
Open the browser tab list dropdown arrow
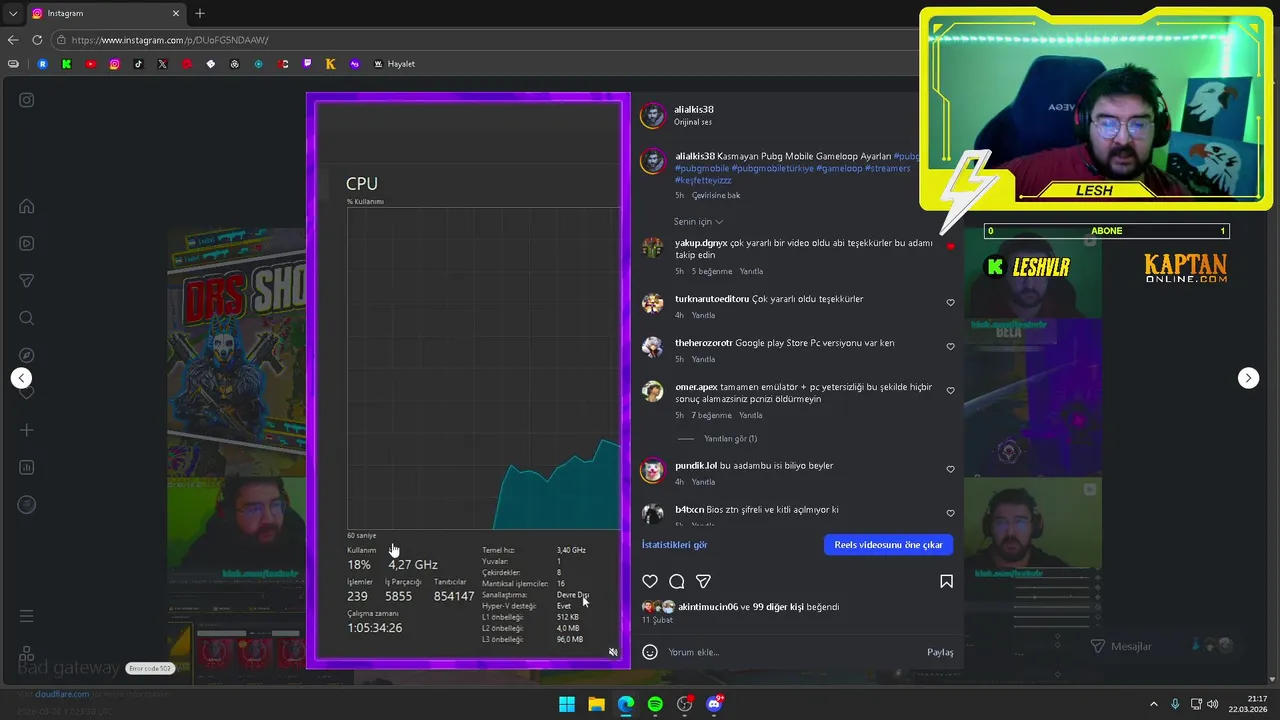point(12,13)
